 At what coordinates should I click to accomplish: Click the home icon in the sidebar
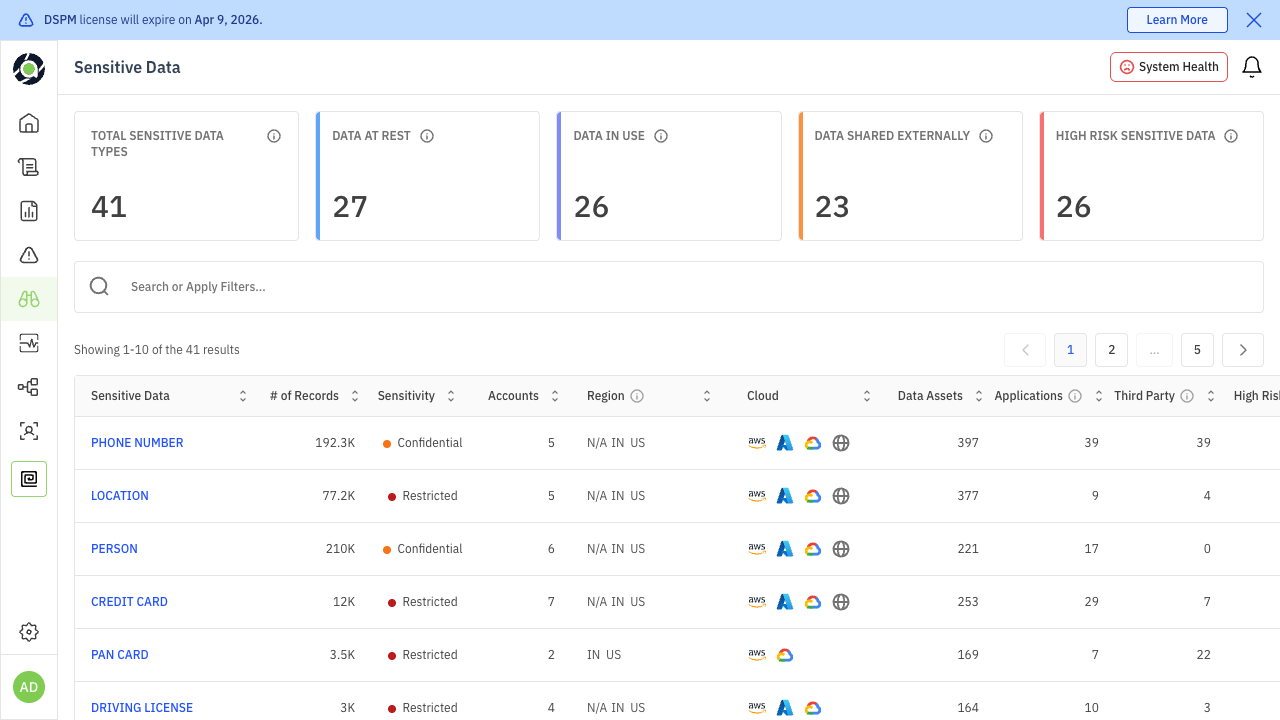[x=29, y=123]
